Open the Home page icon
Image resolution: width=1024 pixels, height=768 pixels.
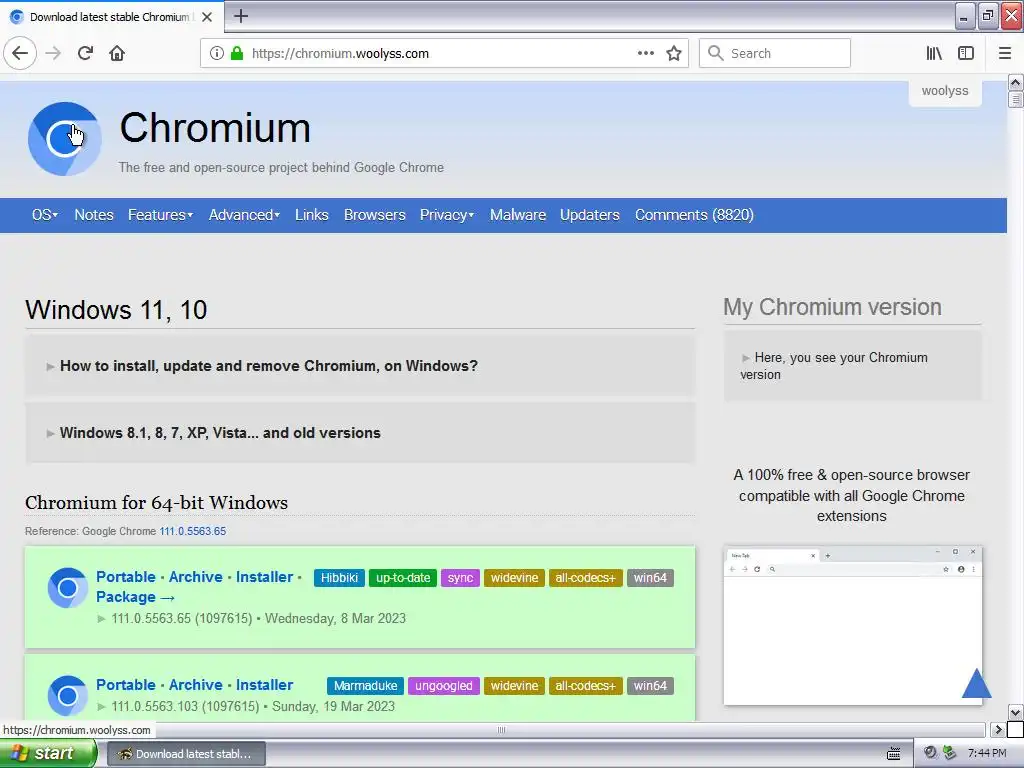pos(117,53)
